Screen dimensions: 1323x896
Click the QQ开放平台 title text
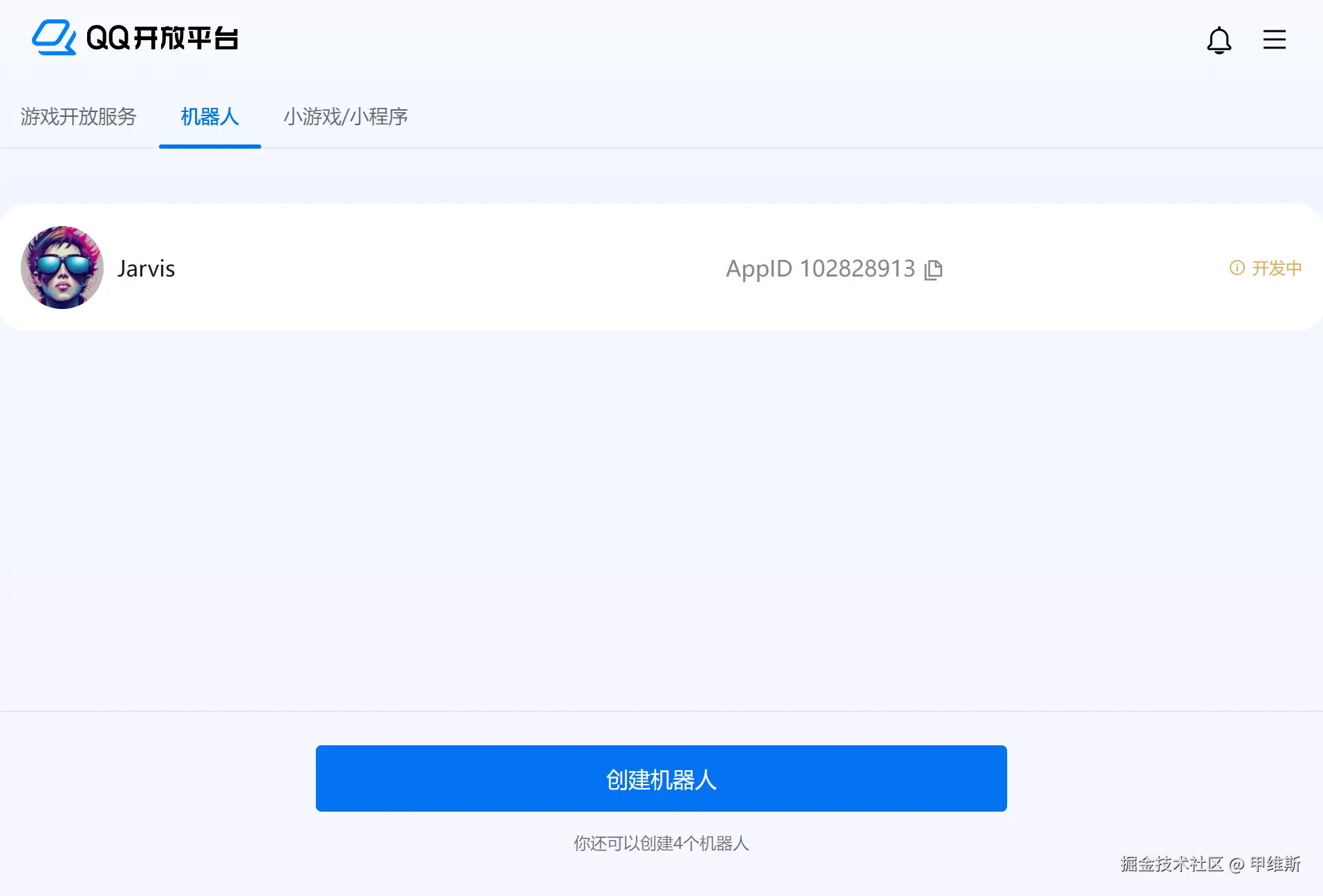(162, 38)
